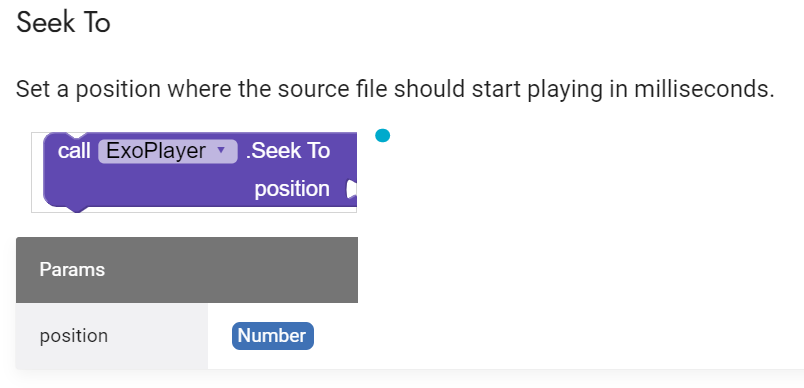Screen dimensions: 804x388
Task: Click the 'position' label inside purple block
Action: click(x=292, y=189)
